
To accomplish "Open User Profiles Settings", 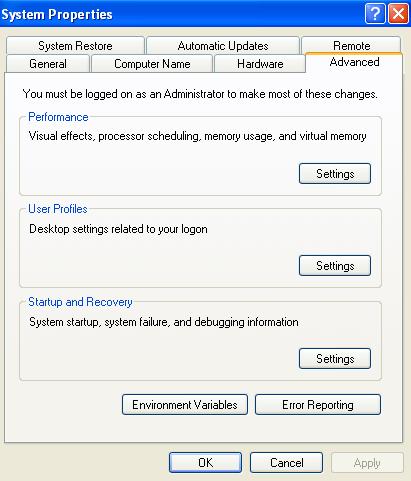I will [x=335, y=266].
